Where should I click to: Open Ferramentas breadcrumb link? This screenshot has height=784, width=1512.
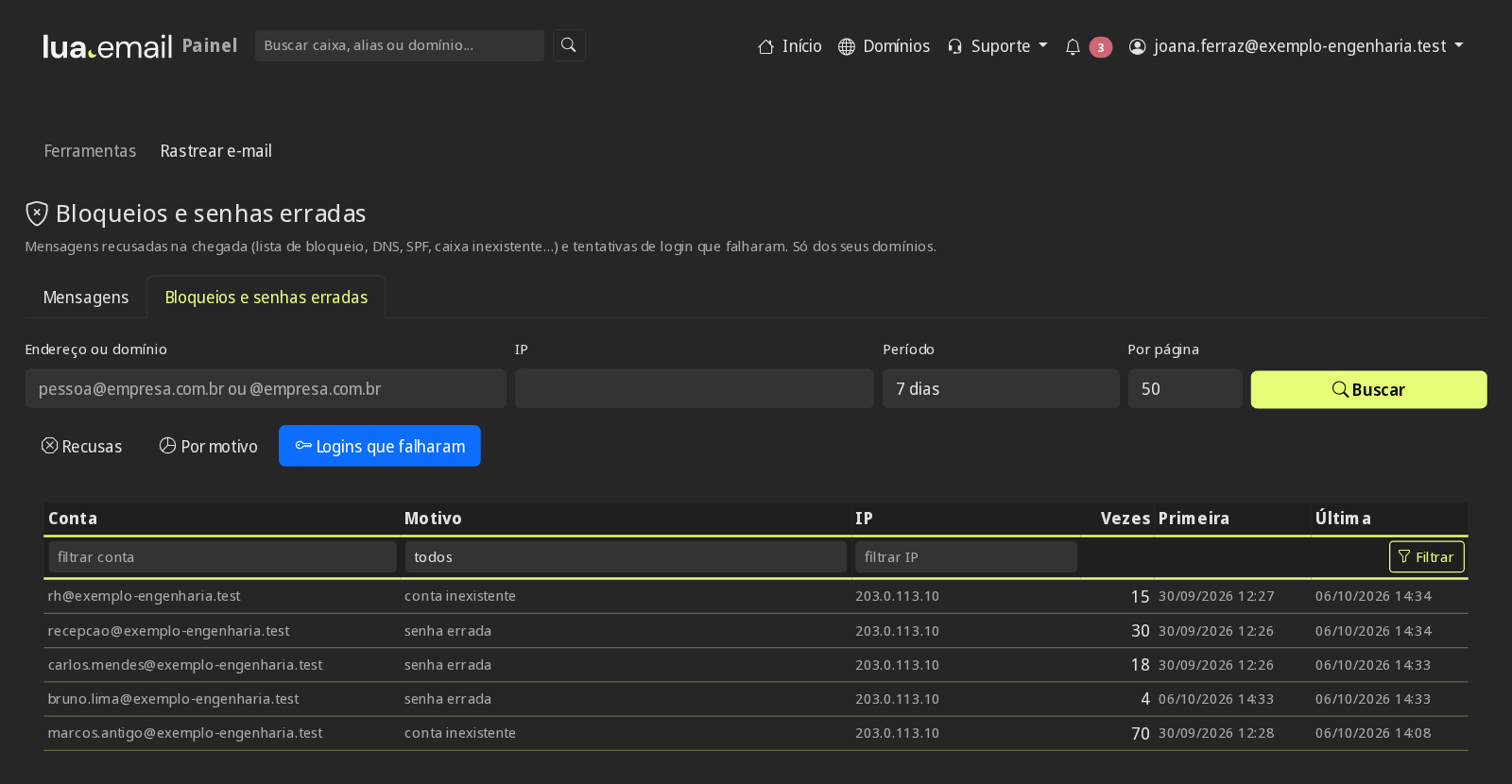[x=90, y=151]
